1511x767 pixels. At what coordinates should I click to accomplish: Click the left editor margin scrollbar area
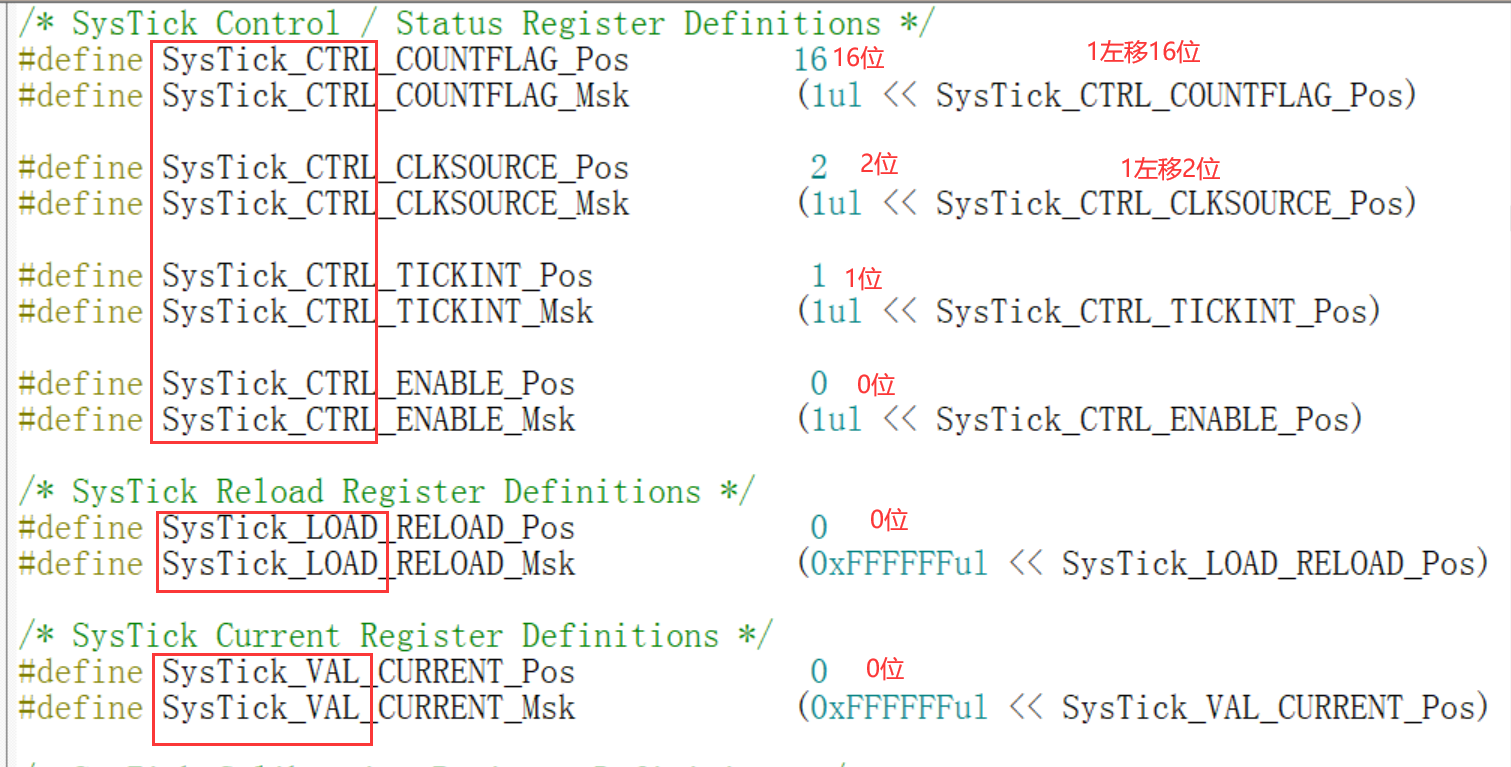5,380
